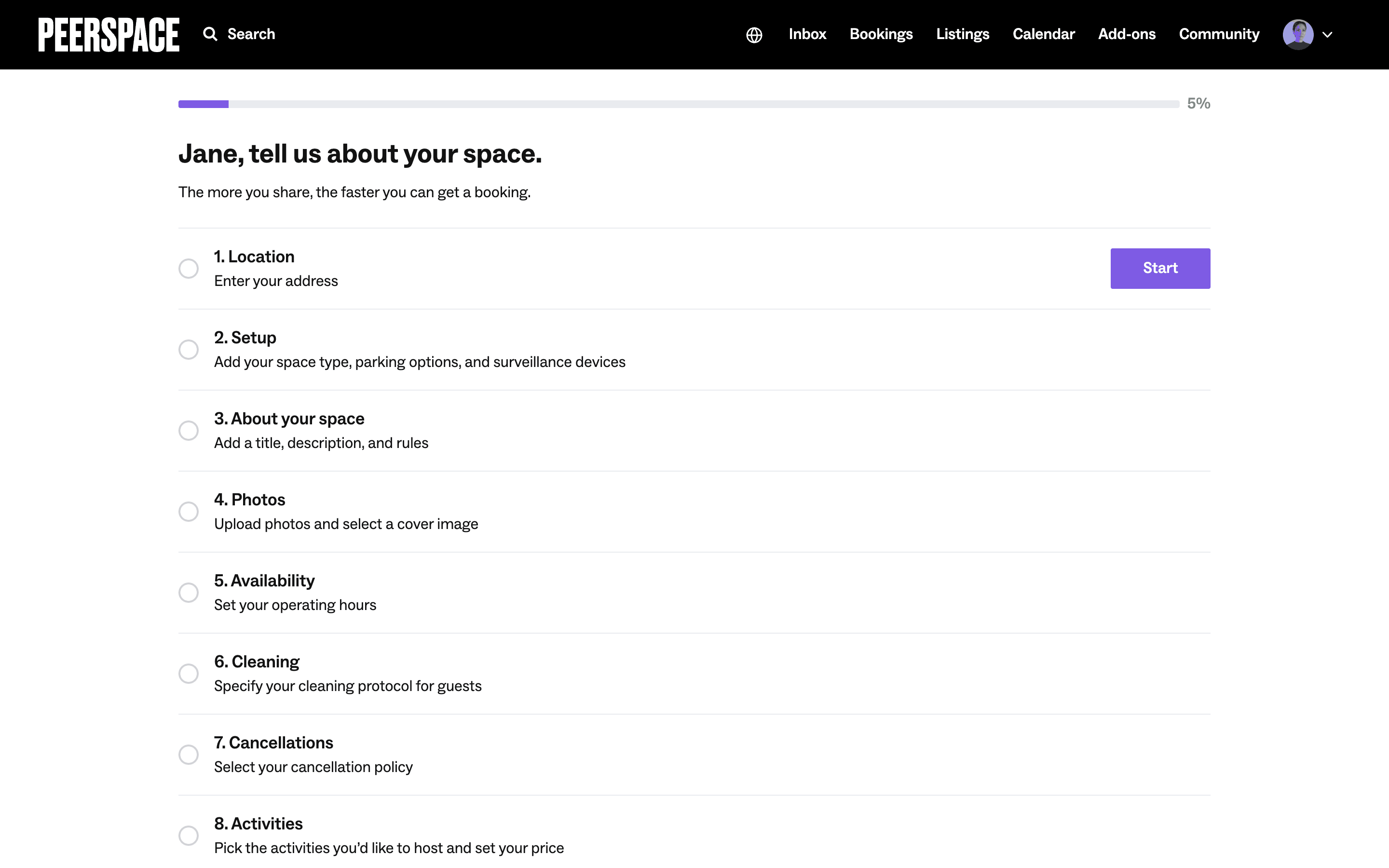Viewport: 1389px width, 868px height.
Task: Select the Photos step circle
Action: point(188,512)
